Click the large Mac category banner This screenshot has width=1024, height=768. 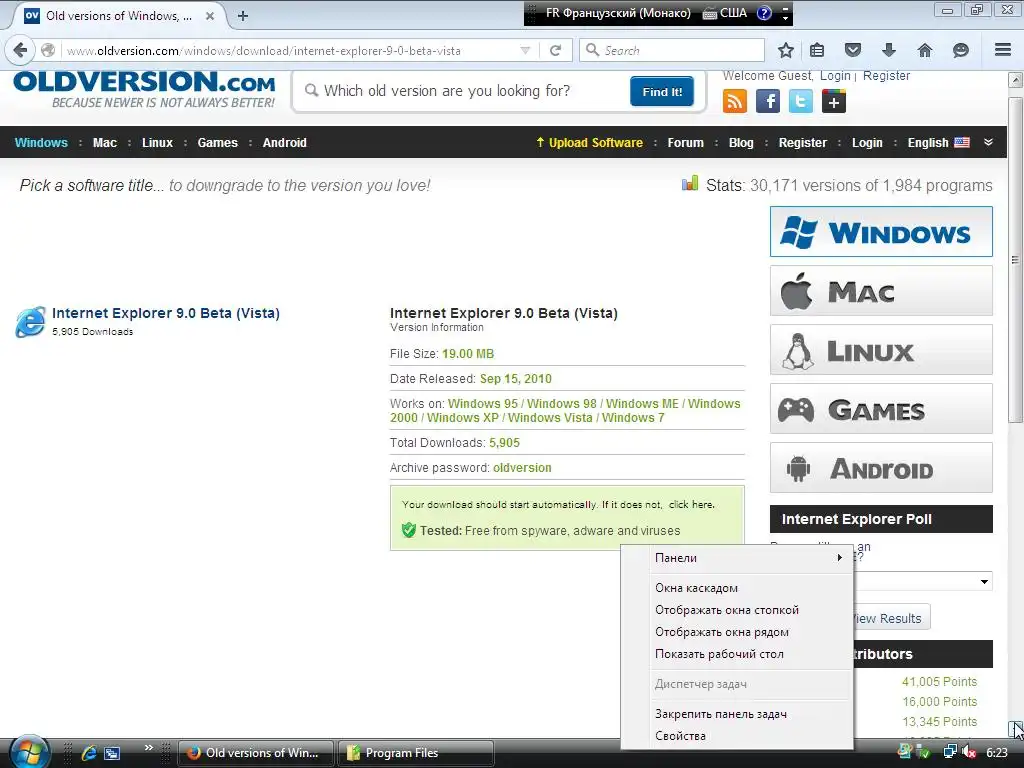[x=881, y=291]
